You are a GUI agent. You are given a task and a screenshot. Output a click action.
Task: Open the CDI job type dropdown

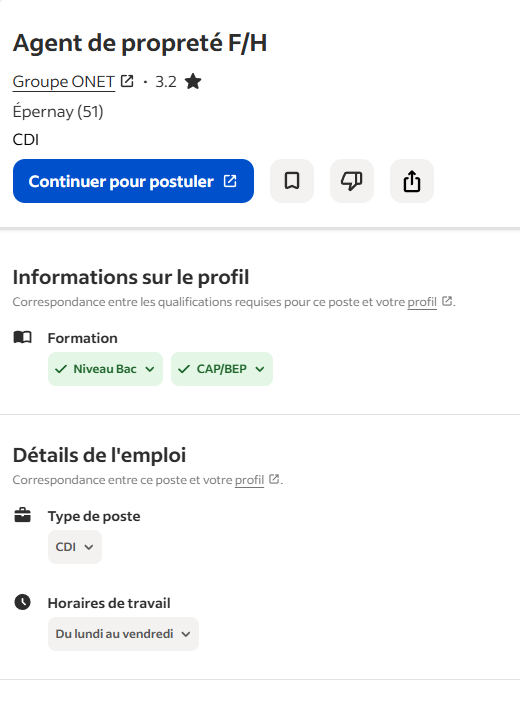coord(75,547)
